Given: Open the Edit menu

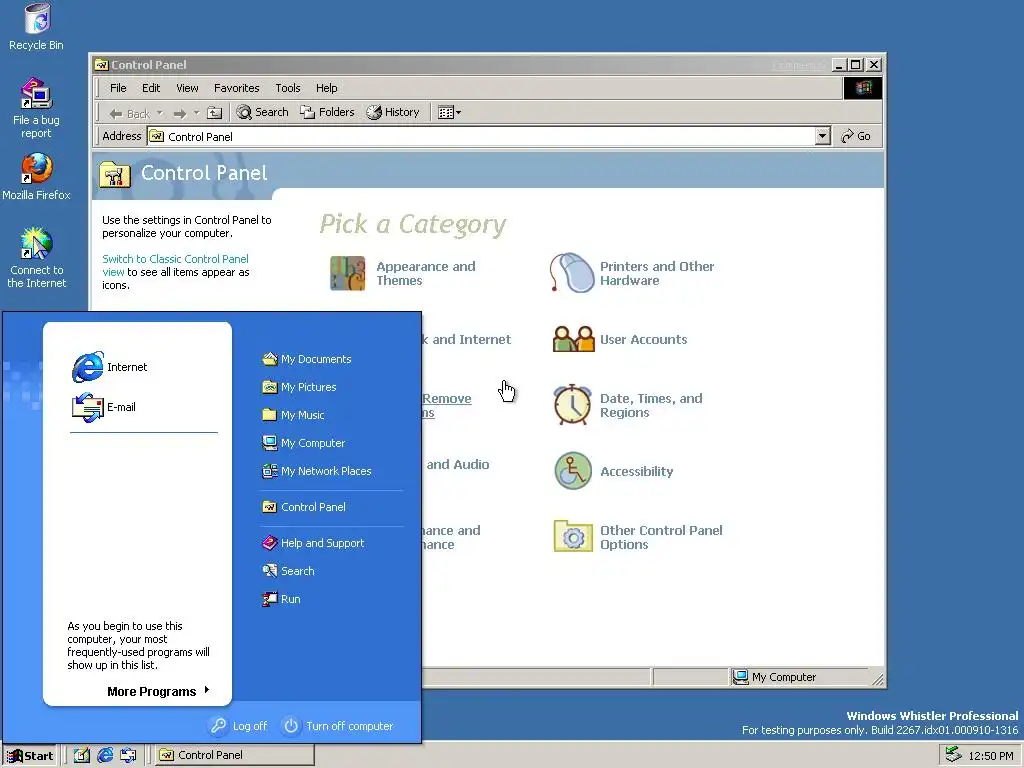Looking at the screenshot, I should 151,88.
